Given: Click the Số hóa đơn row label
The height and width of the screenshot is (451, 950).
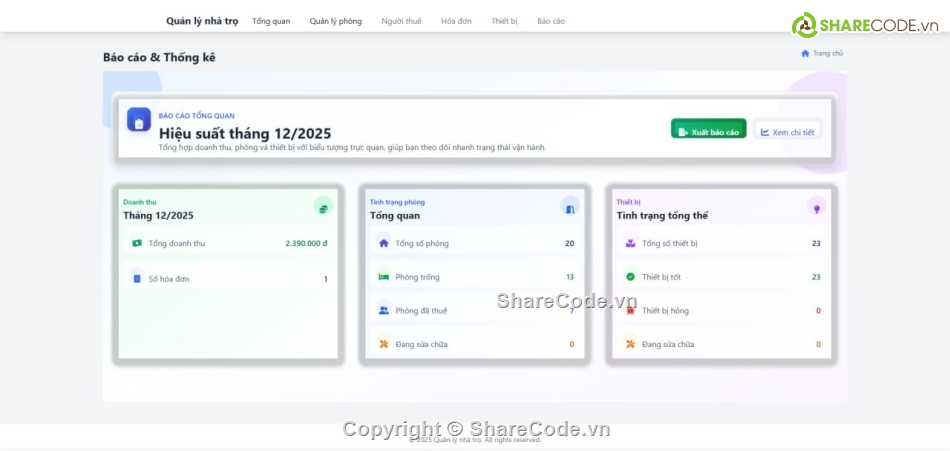Looking at the screenshot, I should pos(169,279).
